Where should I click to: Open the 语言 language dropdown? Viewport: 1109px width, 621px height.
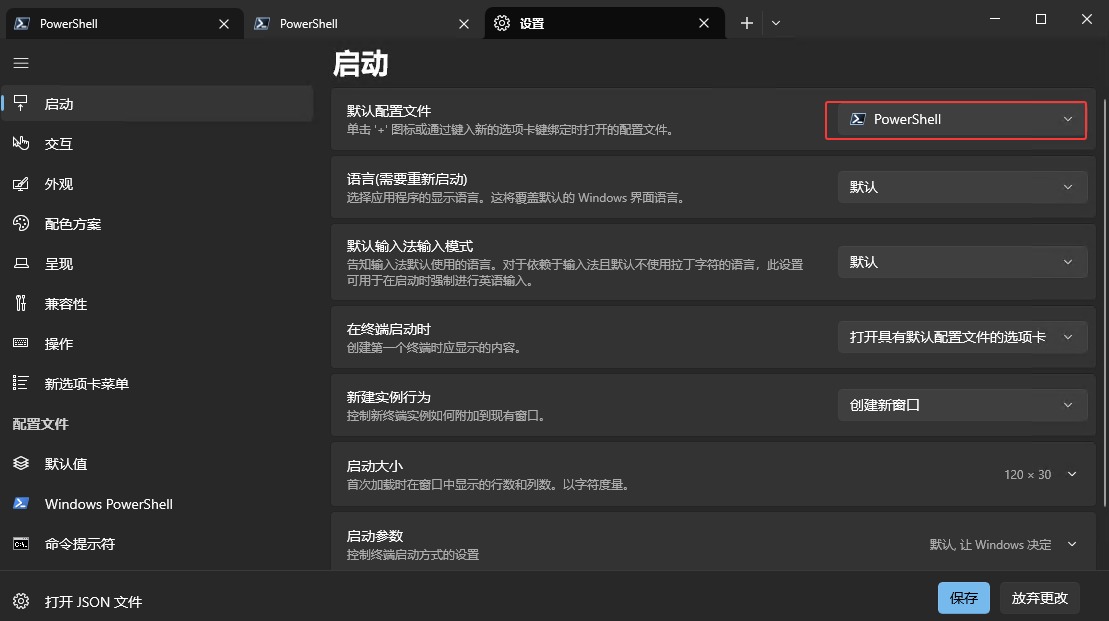tap(961, 187)
